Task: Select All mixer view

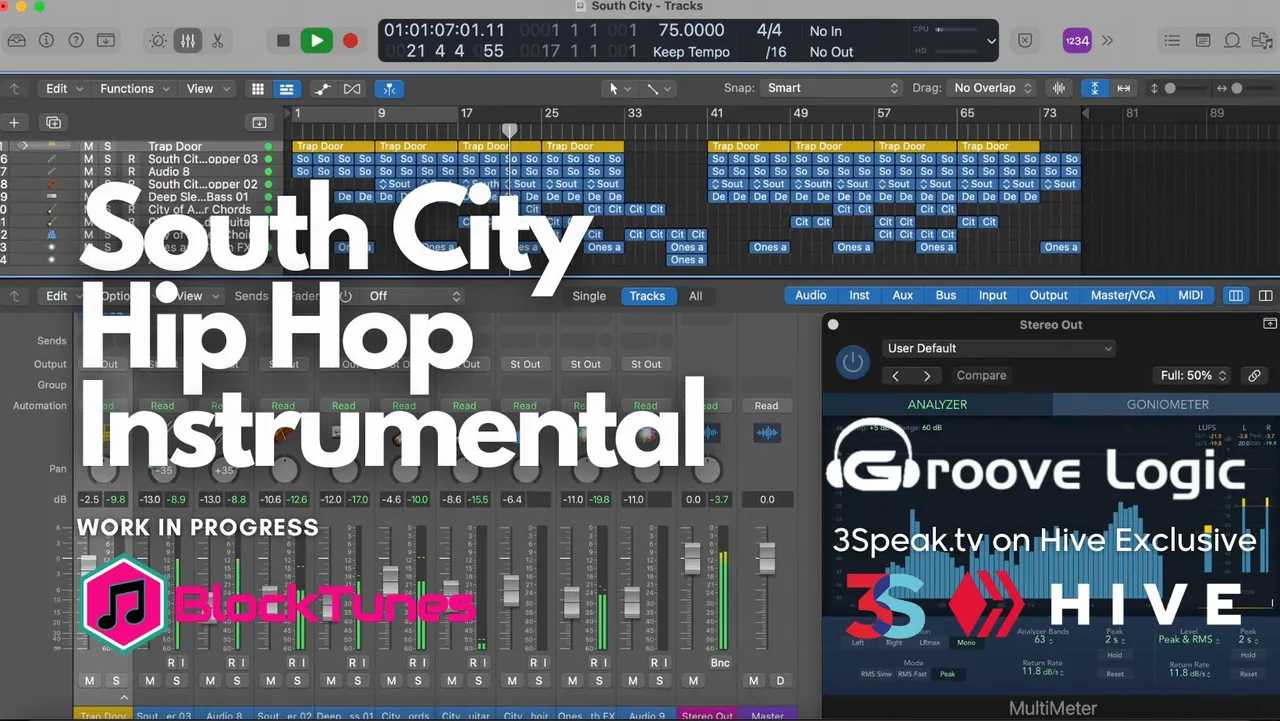Action: click(x=696, y=296)
